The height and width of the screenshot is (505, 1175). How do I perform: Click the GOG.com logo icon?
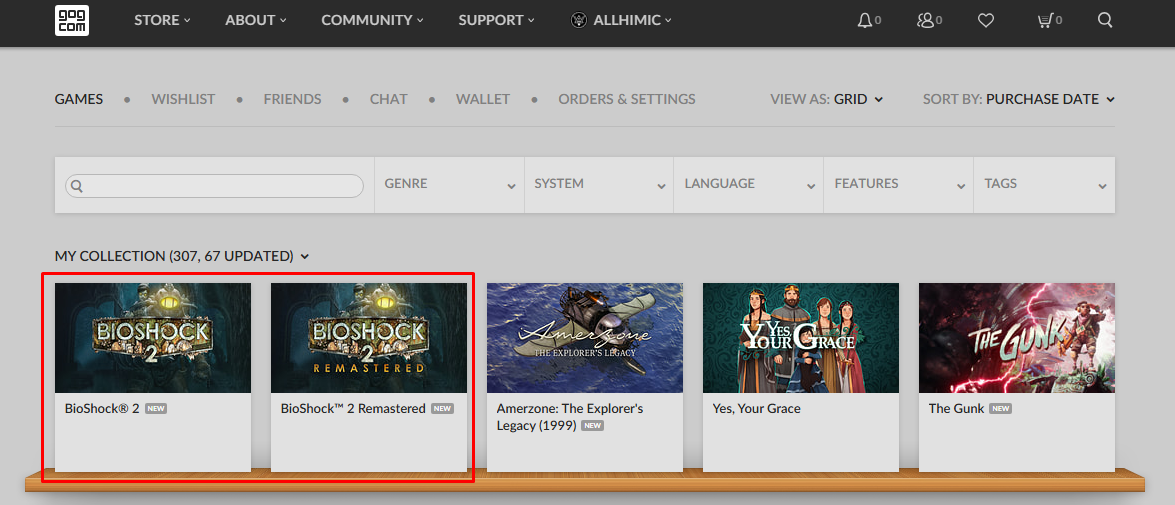[x=72, y=20]
